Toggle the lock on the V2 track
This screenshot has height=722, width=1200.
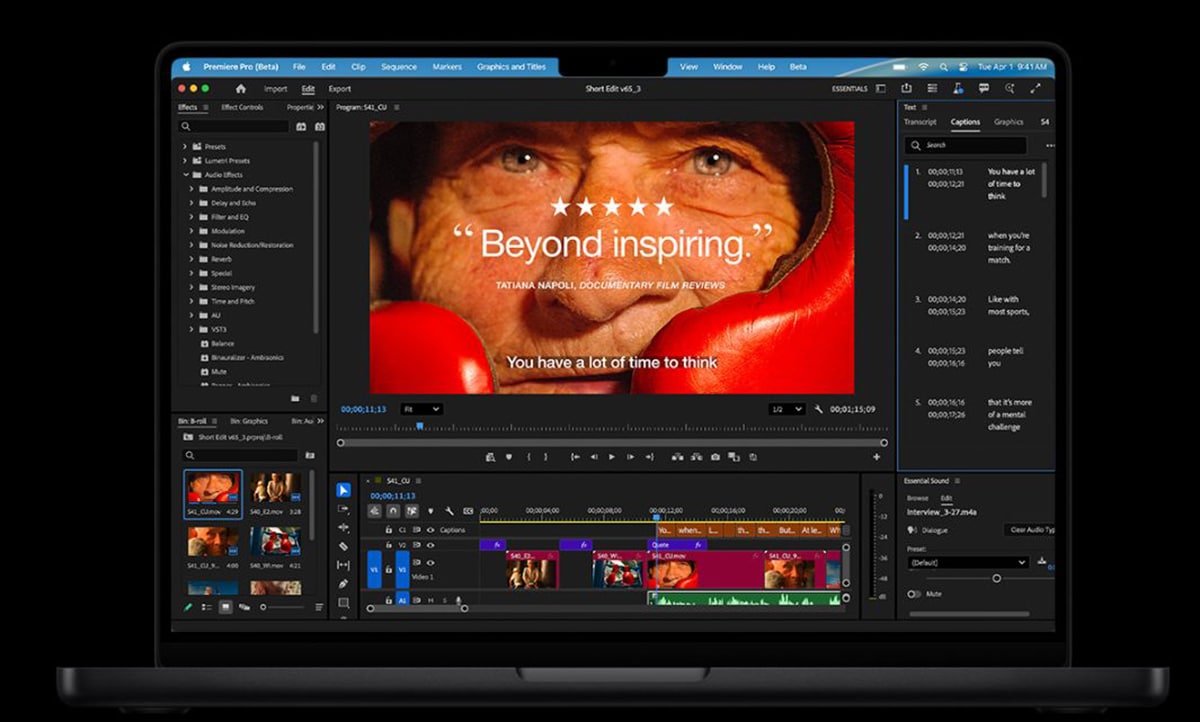click(x=388, y=545)
